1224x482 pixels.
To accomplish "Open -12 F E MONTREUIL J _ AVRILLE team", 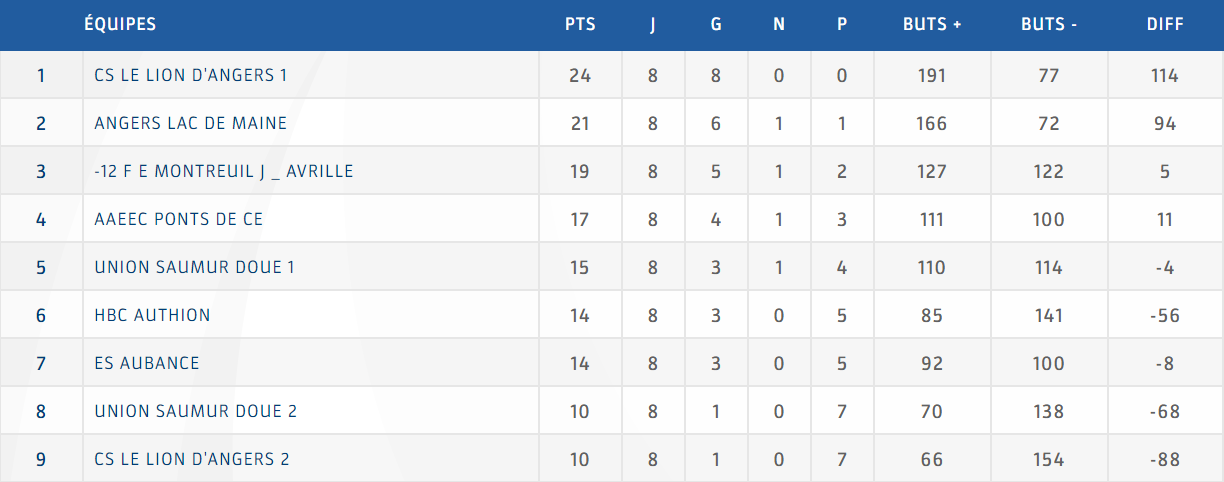I will tap(223, 171).
